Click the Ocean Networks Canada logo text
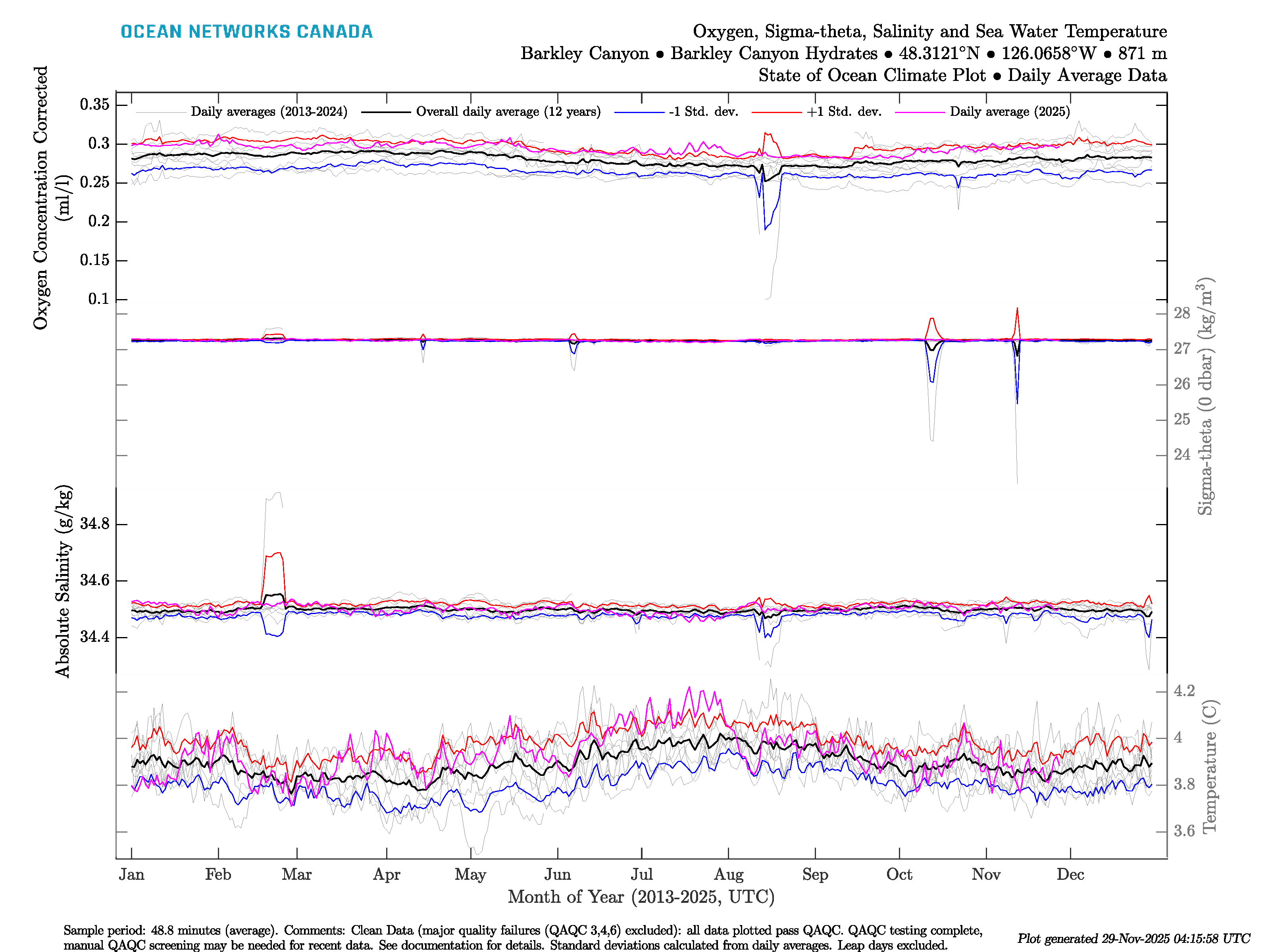1270x952 pixels. tap(246, 32)
